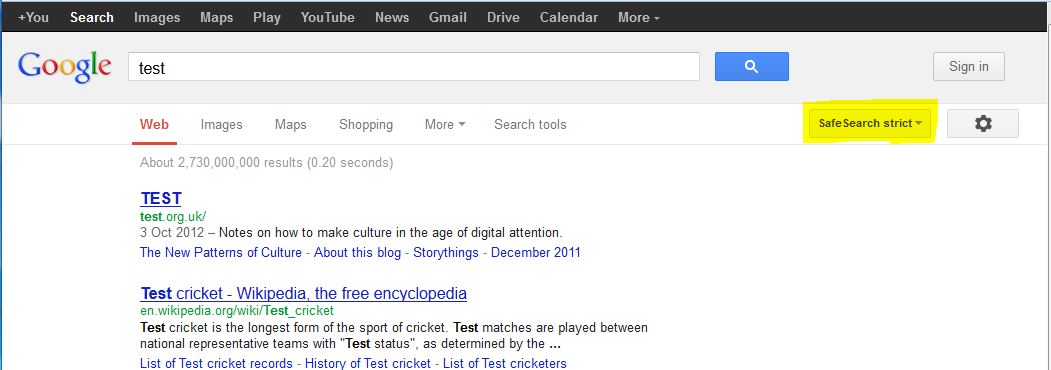Open Gmail in top bar

pyautogui.click(x=448, y=17)
